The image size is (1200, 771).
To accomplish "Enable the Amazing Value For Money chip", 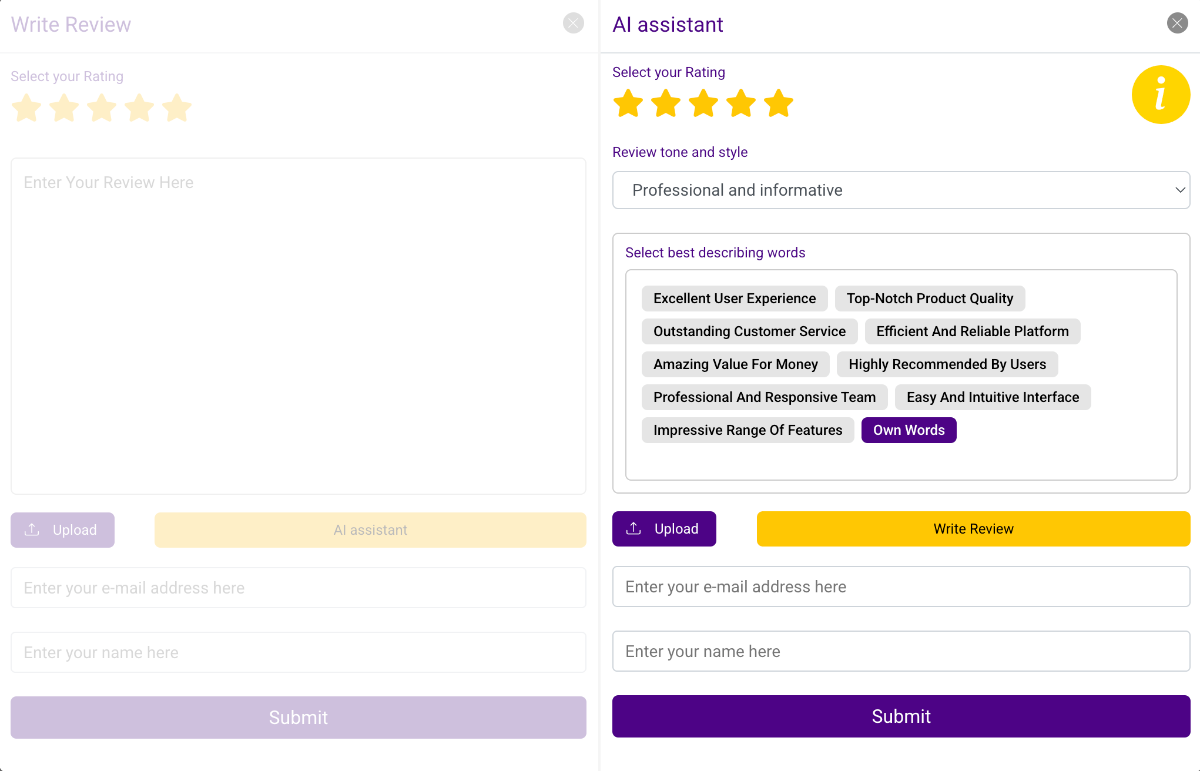I will click(735, 364).
